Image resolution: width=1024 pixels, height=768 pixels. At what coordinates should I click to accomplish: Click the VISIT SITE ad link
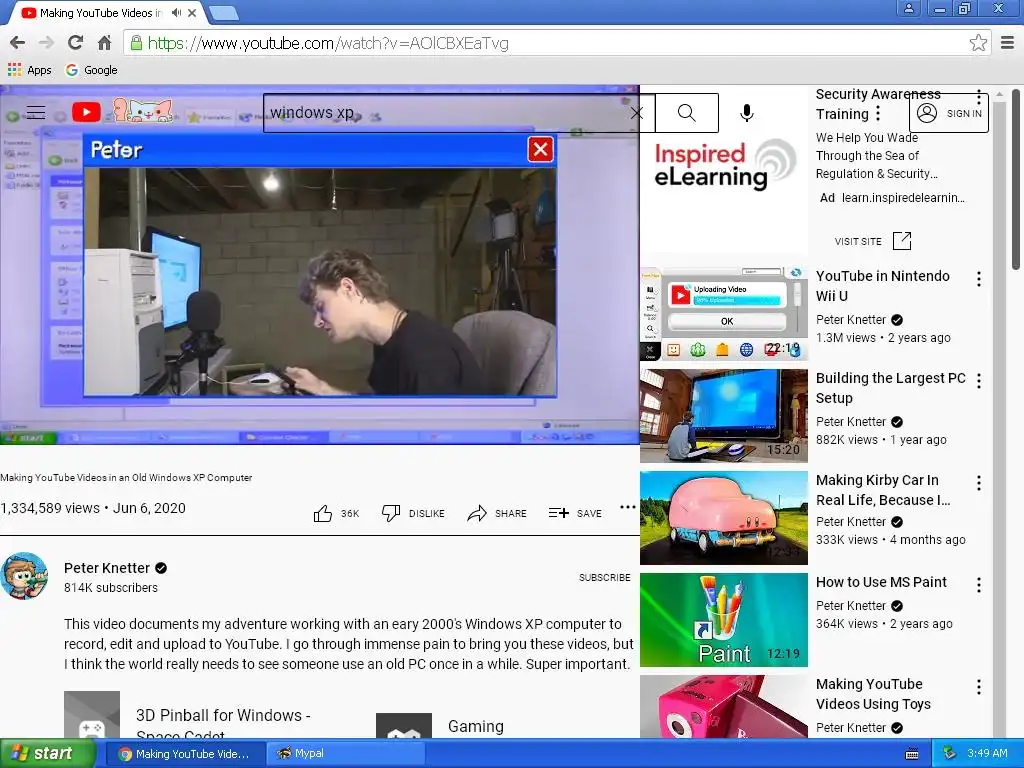(872, 241)
